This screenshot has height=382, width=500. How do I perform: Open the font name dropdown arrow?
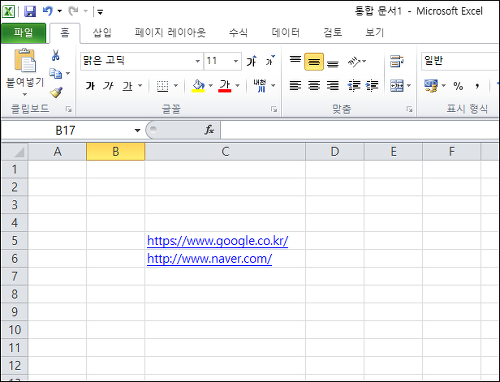(197, 61)
